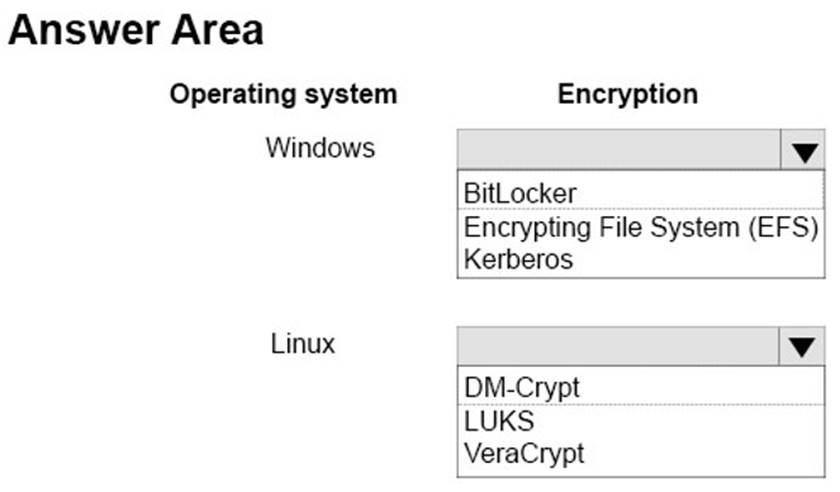Pick the VeraCrypt option
The image size is (840, 492).
coord(524,452)
